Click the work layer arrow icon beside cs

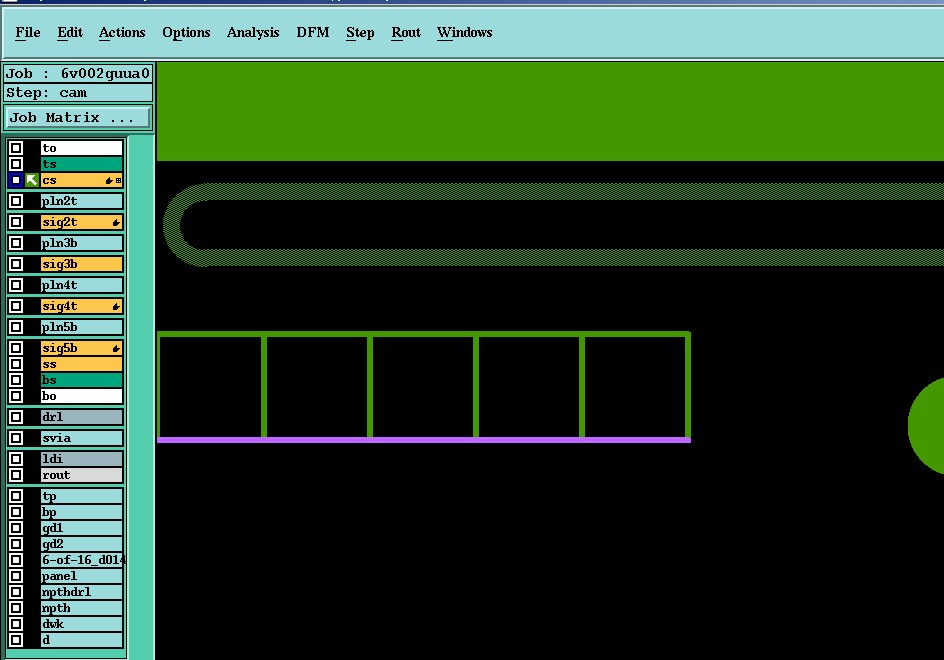click(x=32, y=180)
